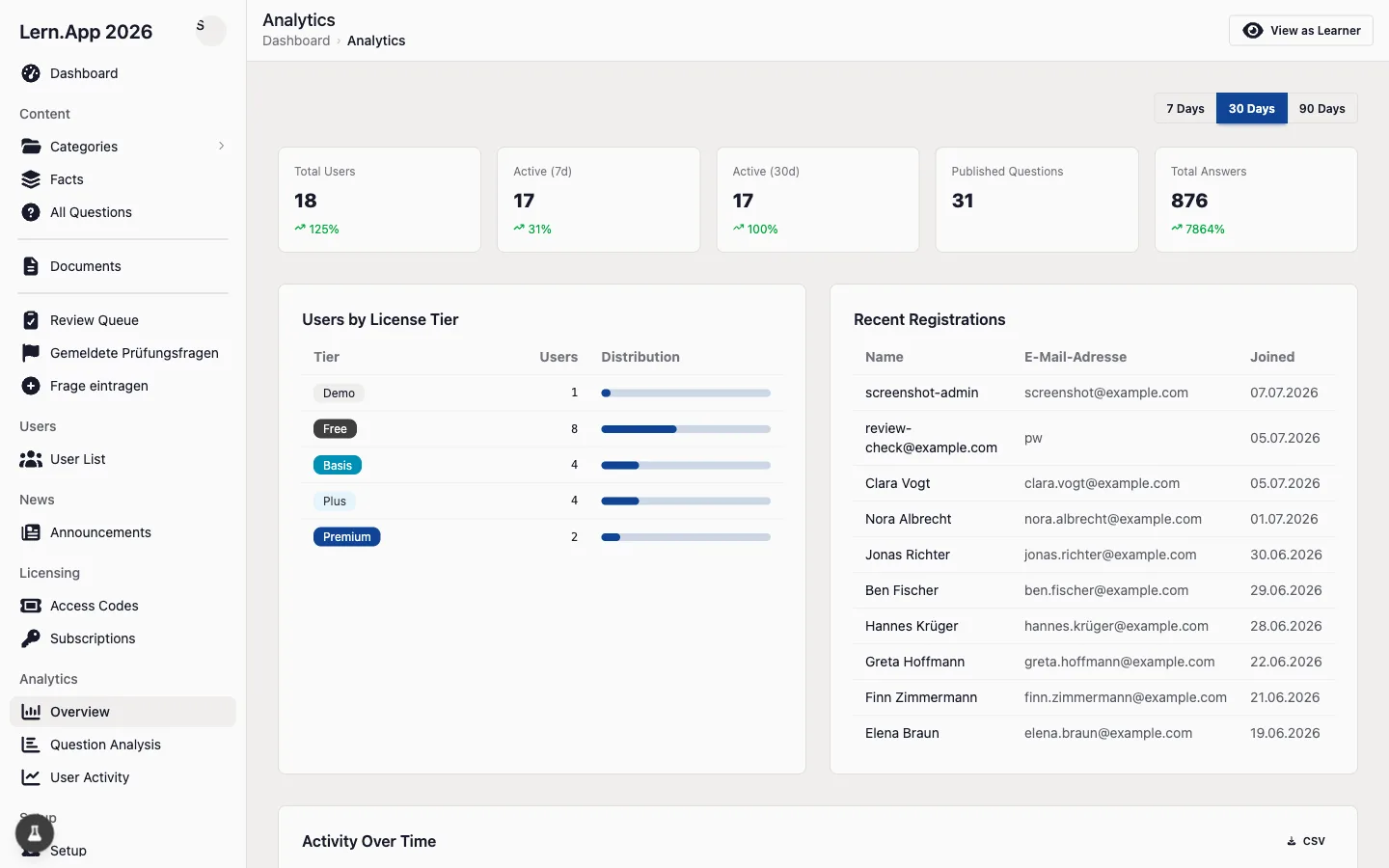Click Elena Braun's name in table
Image resolution: width=1389 pixels, height=868 pixels.
click(902, 733)
